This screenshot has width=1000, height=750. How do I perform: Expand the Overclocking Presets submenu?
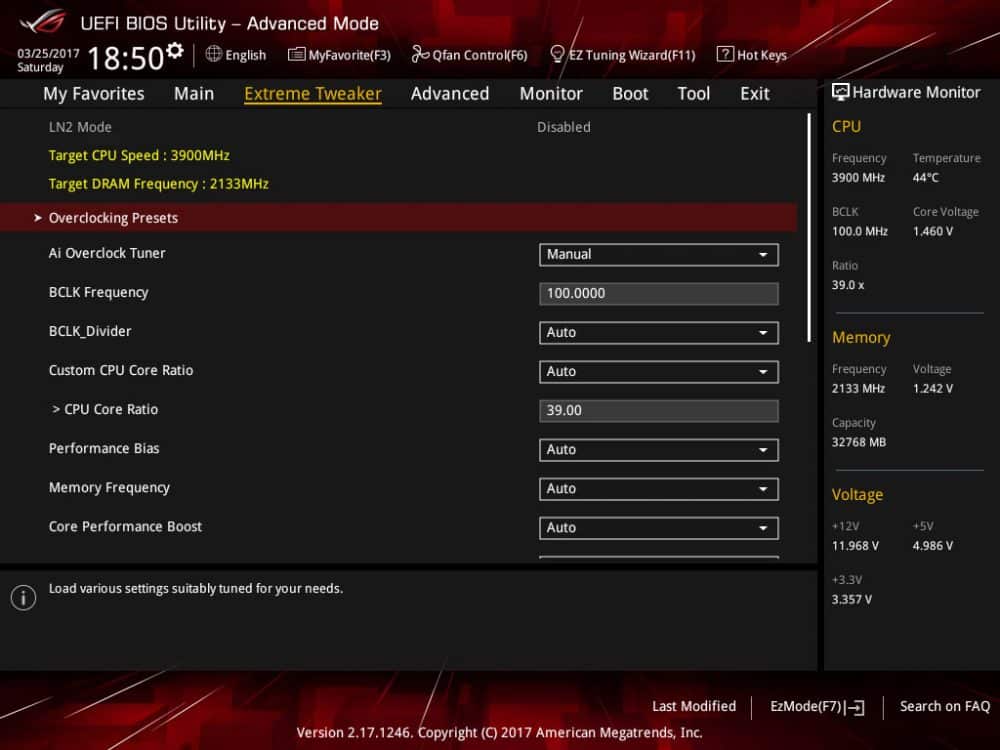pyautogui.click(x=399, y=217)
